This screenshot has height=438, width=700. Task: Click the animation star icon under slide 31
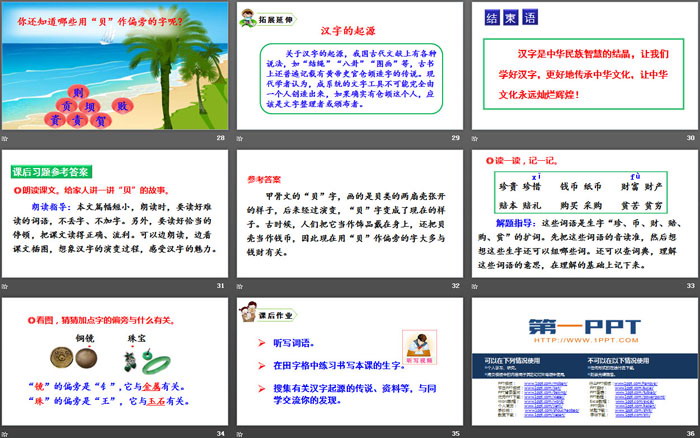(x=5, y=286)
